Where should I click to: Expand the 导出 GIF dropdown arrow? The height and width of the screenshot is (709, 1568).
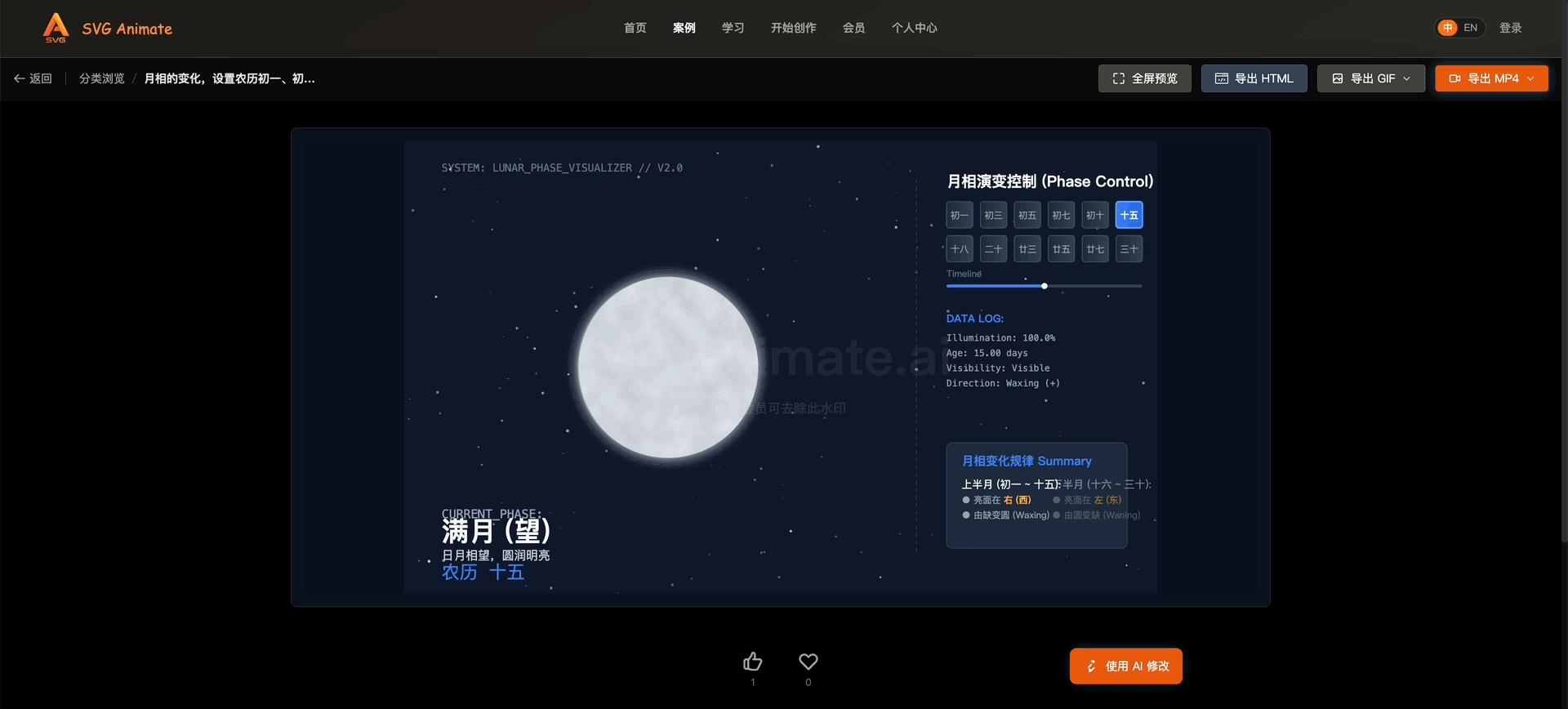[x=1407, y=78]
